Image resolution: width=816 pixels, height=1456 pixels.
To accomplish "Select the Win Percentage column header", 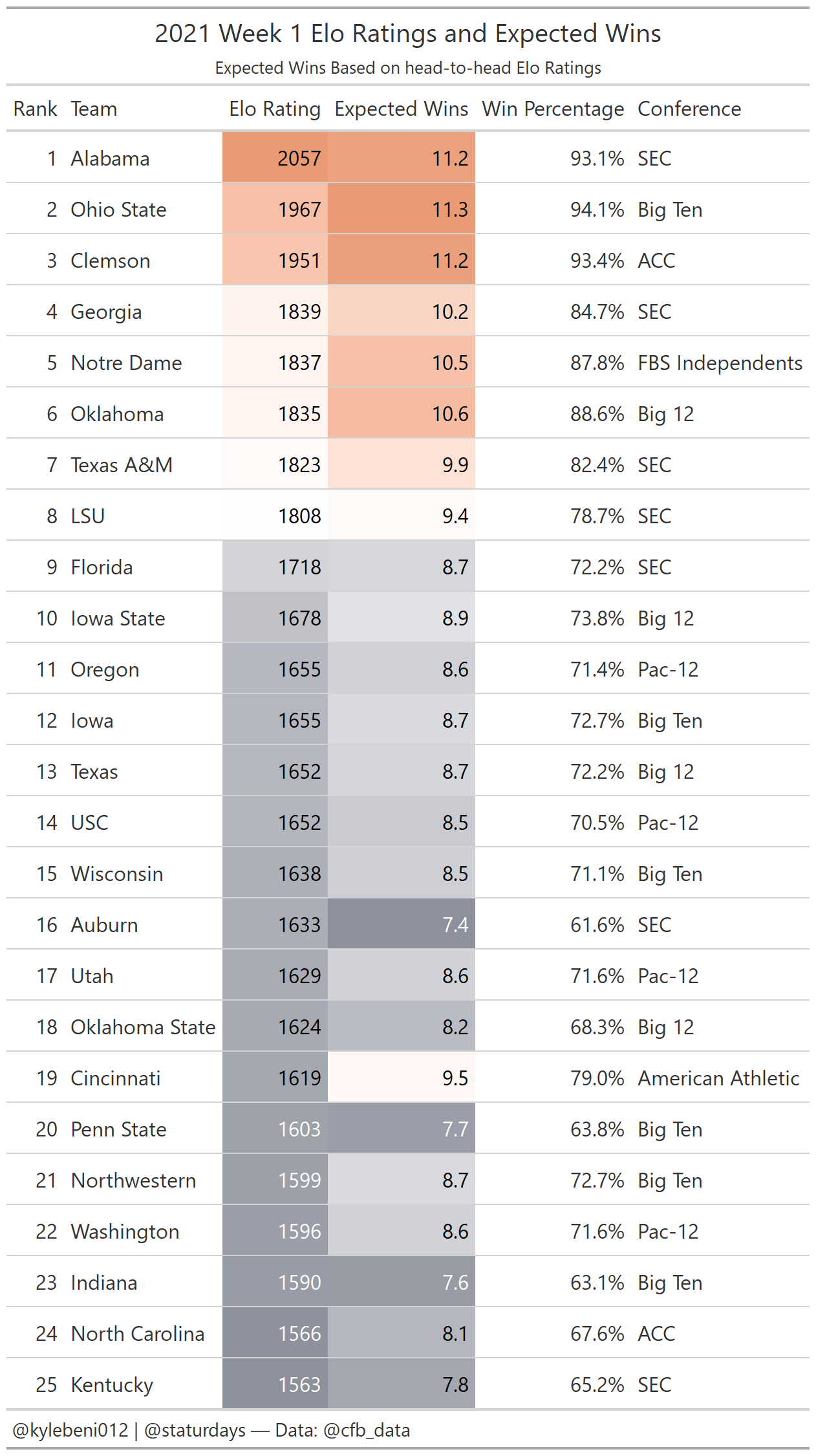I will [x=553, y=109].
